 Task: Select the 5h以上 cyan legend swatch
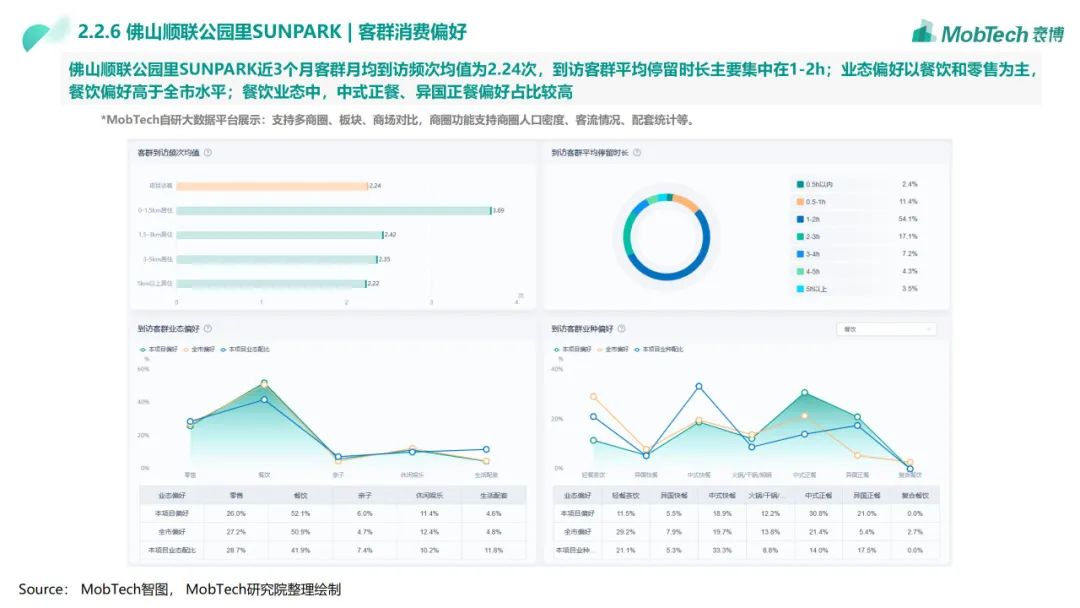coord(800,289)
